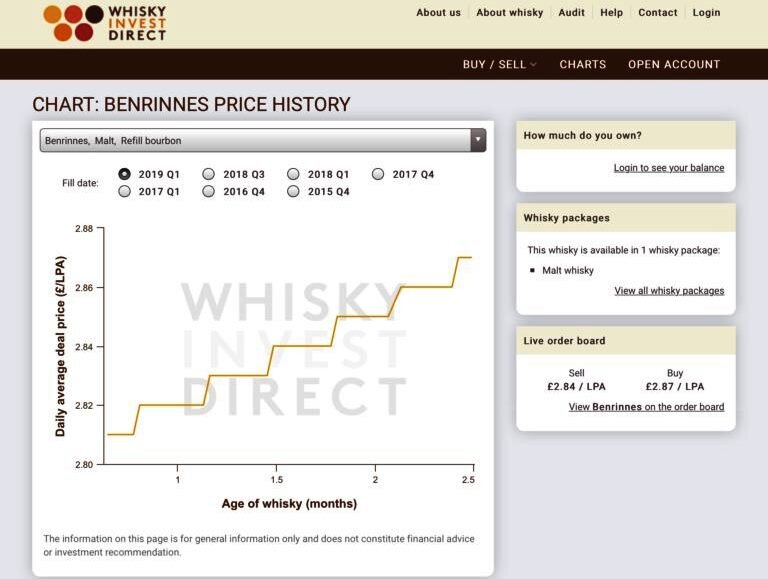Open the Benrinnes, Malt, Refill bourbon dropdown
This screenshot has height=579, width=768.
coord(263,141)
